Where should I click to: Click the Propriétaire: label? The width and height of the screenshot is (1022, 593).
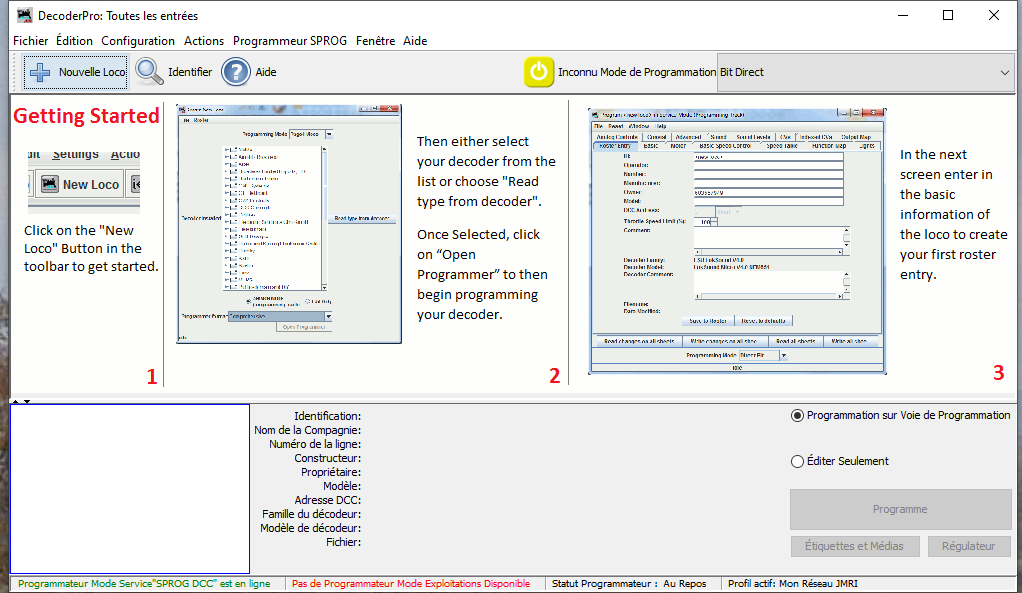click(330, 472)
